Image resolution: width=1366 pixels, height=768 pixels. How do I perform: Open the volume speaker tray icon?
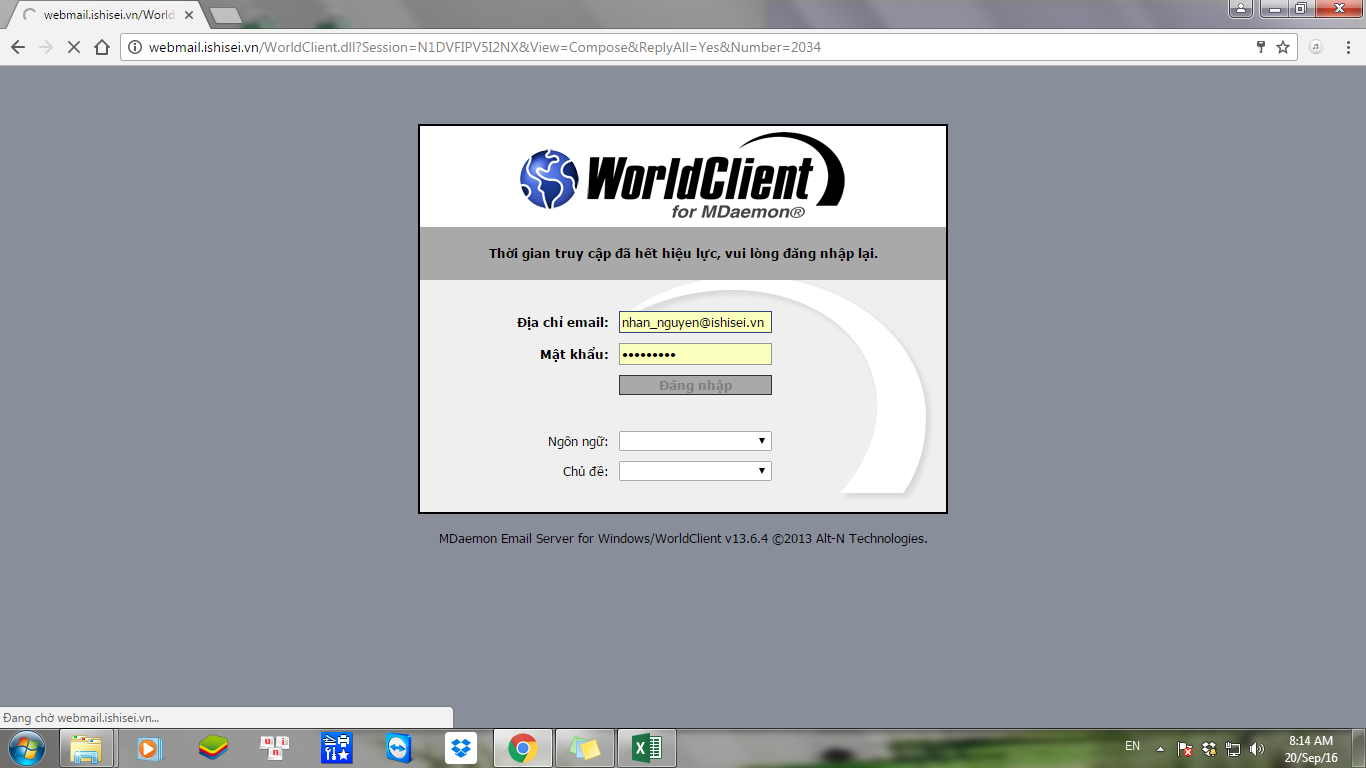click(1257, 748)
